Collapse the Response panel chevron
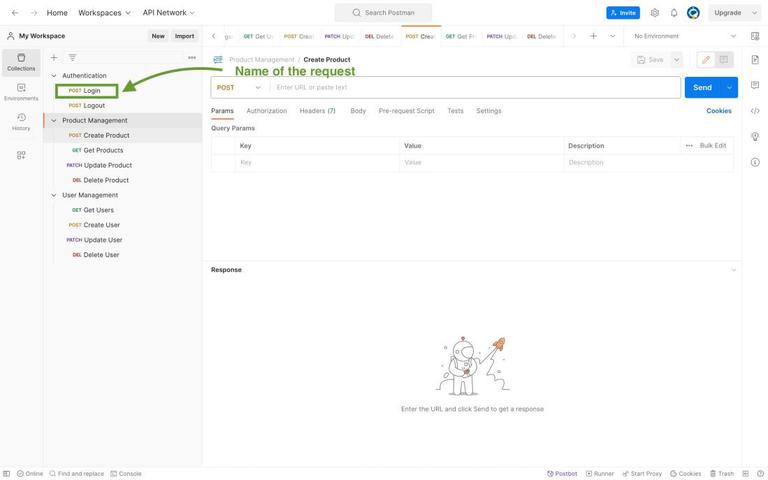This screenshot has height=480, width=768. [x=733, y=270]
